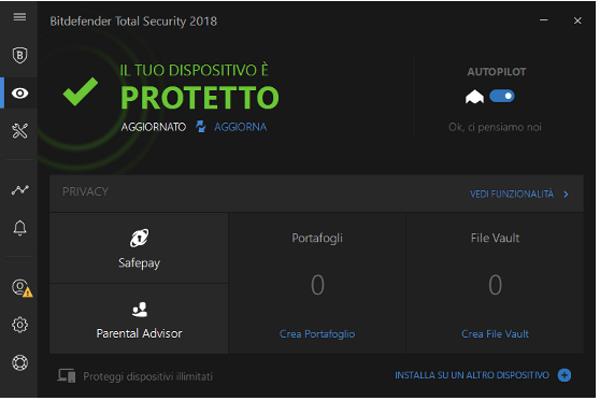Click 'Ok, ci pensiamo noi' text
Image resolution: width=600 pixels, height=401 pixels.
pos(495,127)
